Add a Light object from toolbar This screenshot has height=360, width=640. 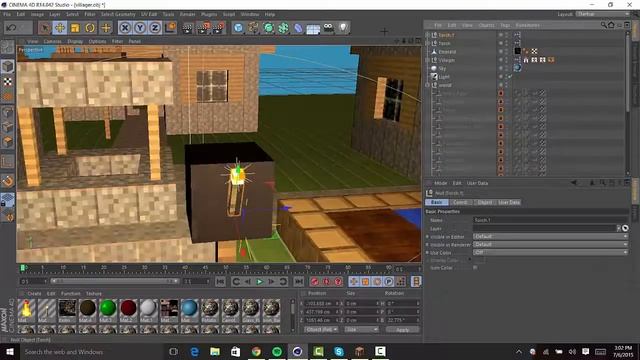click(x=344, y=28)
